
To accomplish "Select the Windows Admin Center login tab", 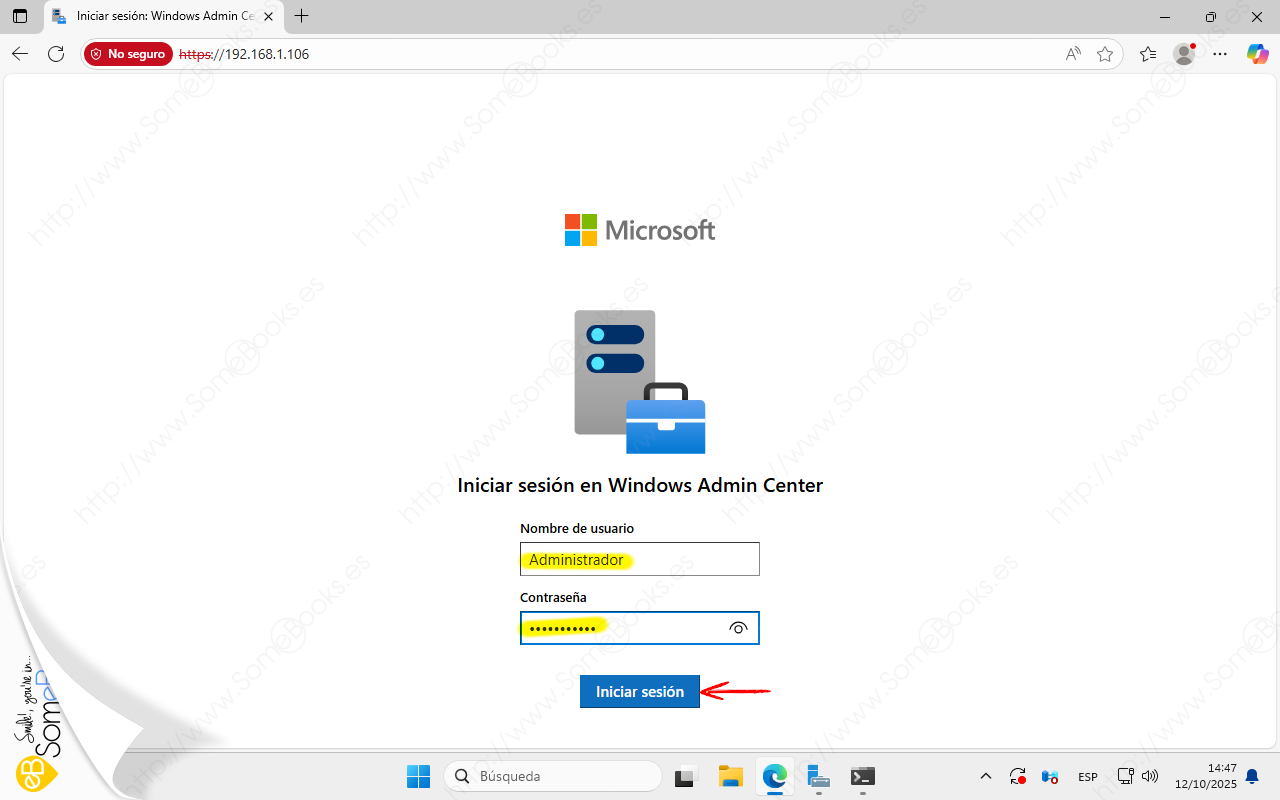I will pyautogui.click(x=160, y=16).
